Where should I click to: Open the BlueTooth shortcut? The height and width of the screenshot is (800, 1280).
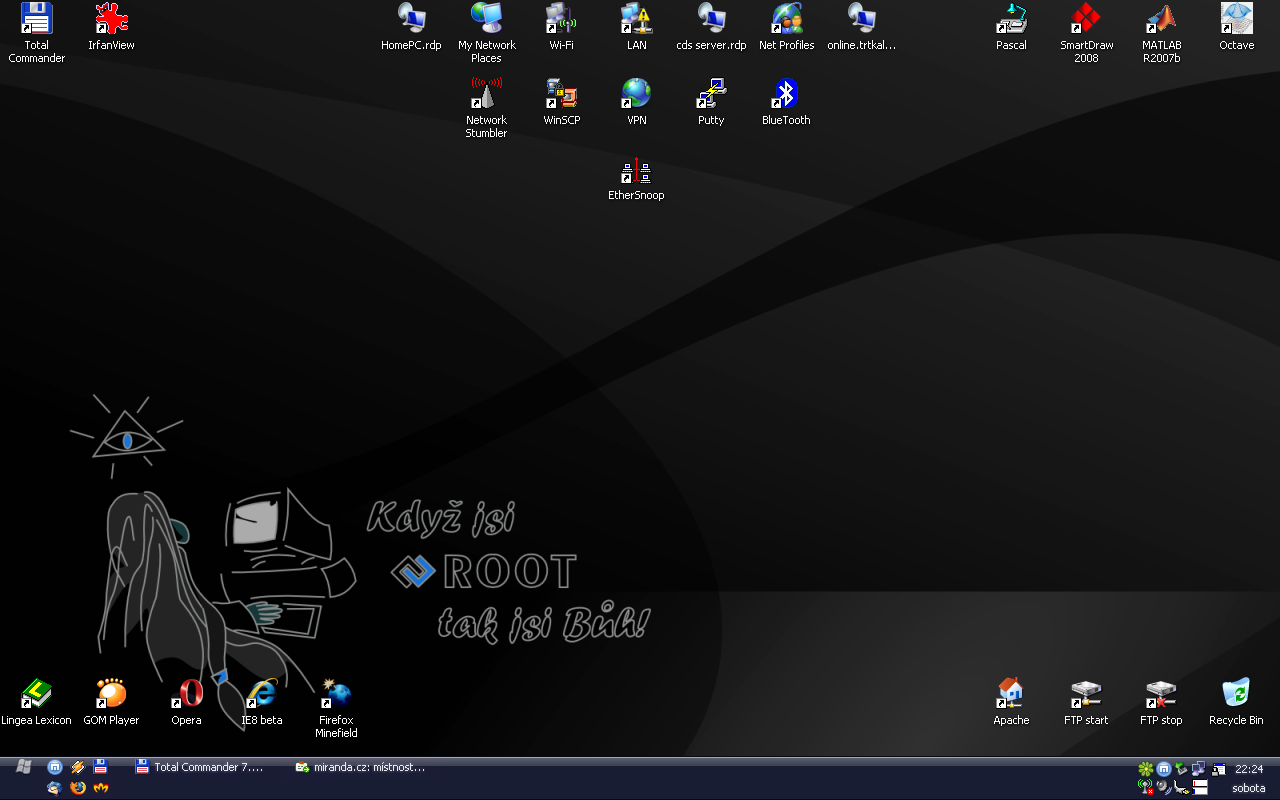pos(786,102)
